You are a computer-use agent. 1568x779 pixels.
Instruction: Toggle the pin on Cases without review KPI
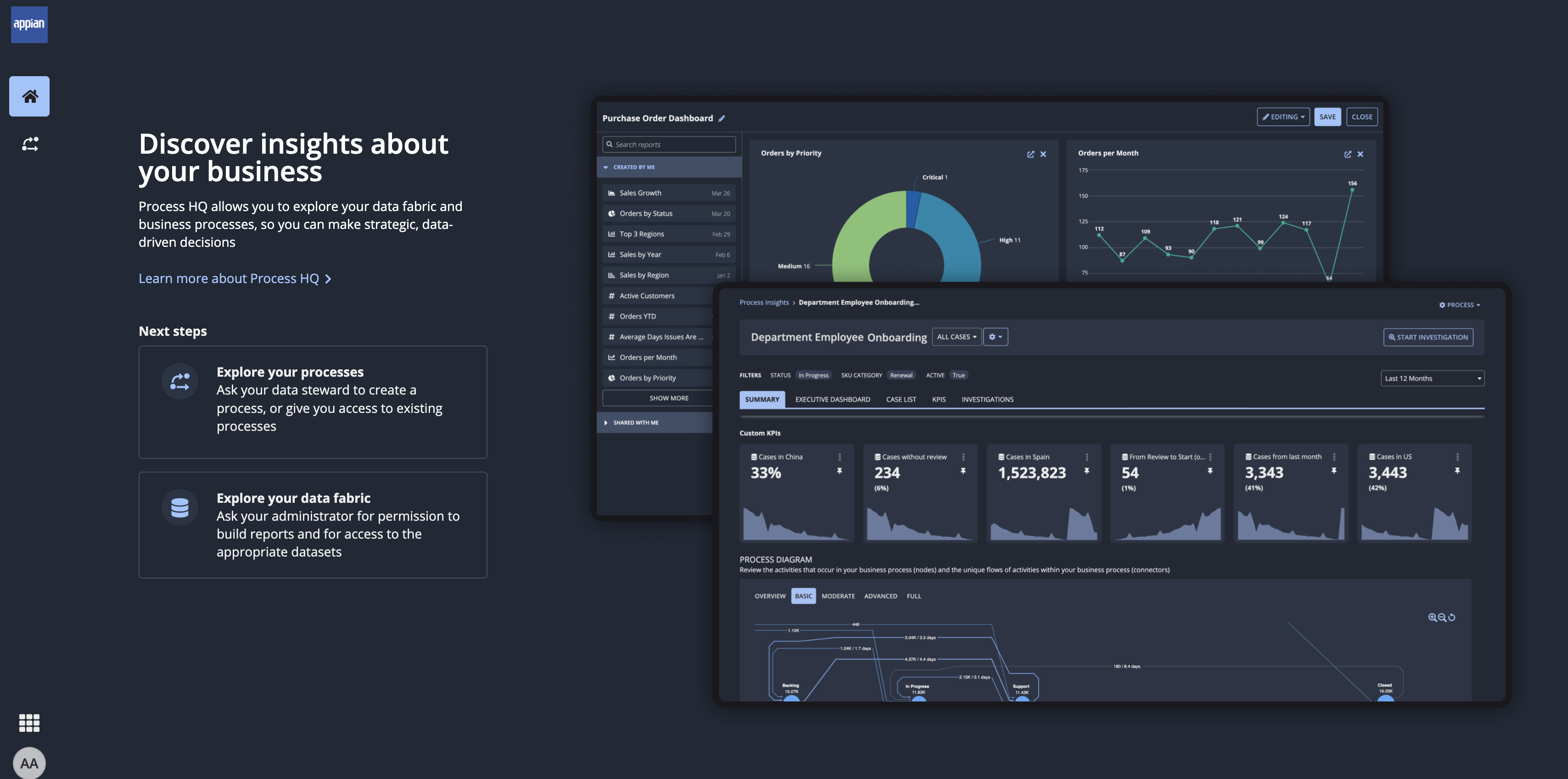963,471
